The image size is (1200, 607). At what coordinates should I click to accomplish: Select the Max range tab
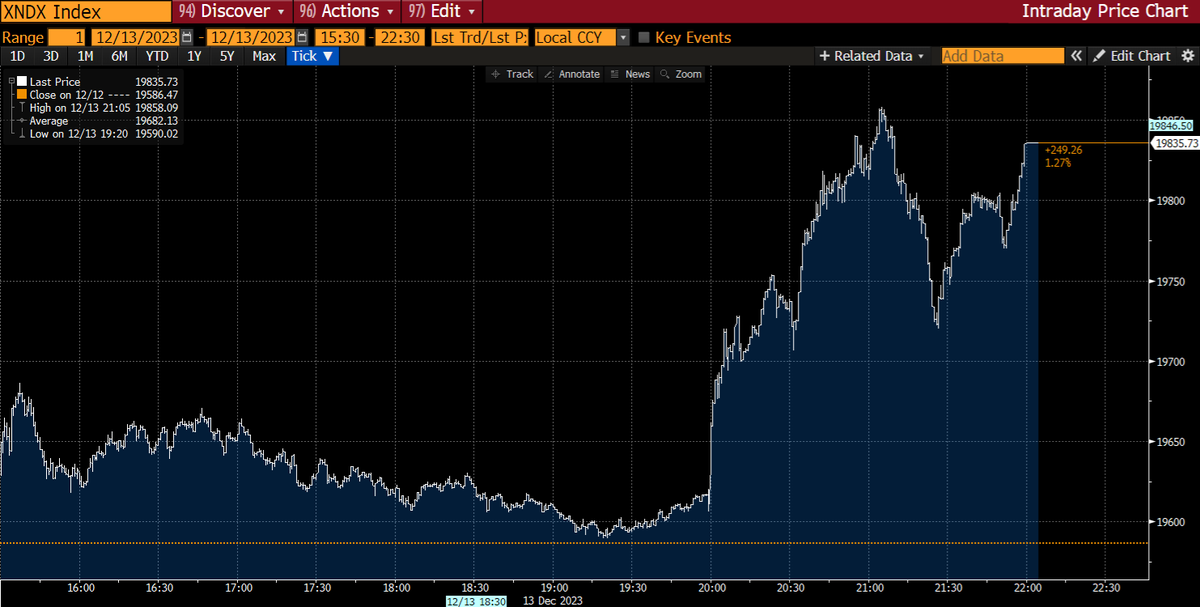(x=264, y=56)
